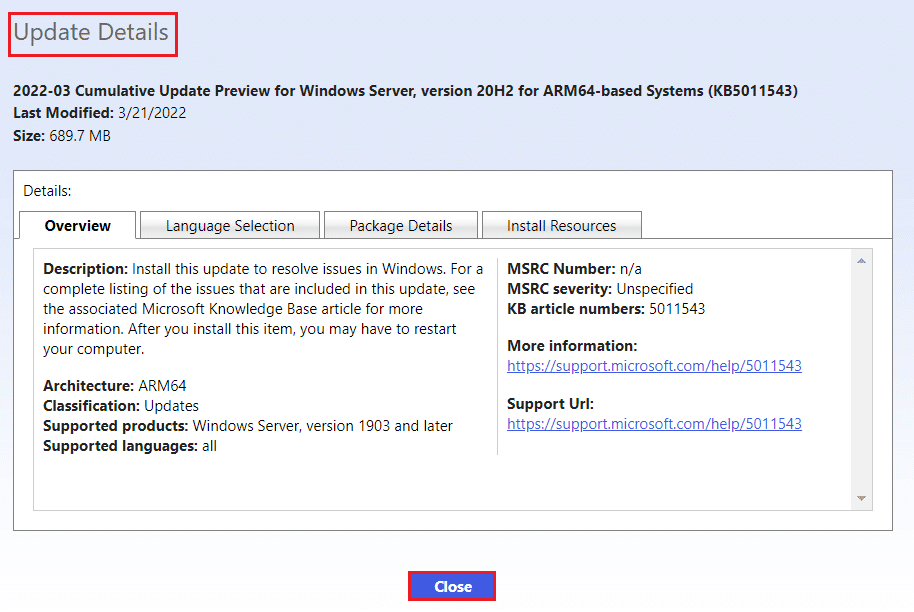Click the Last Modified 3/21/2022 text
Image resolution: width=914 pixels, height=612 pixels.
[100, 113]
